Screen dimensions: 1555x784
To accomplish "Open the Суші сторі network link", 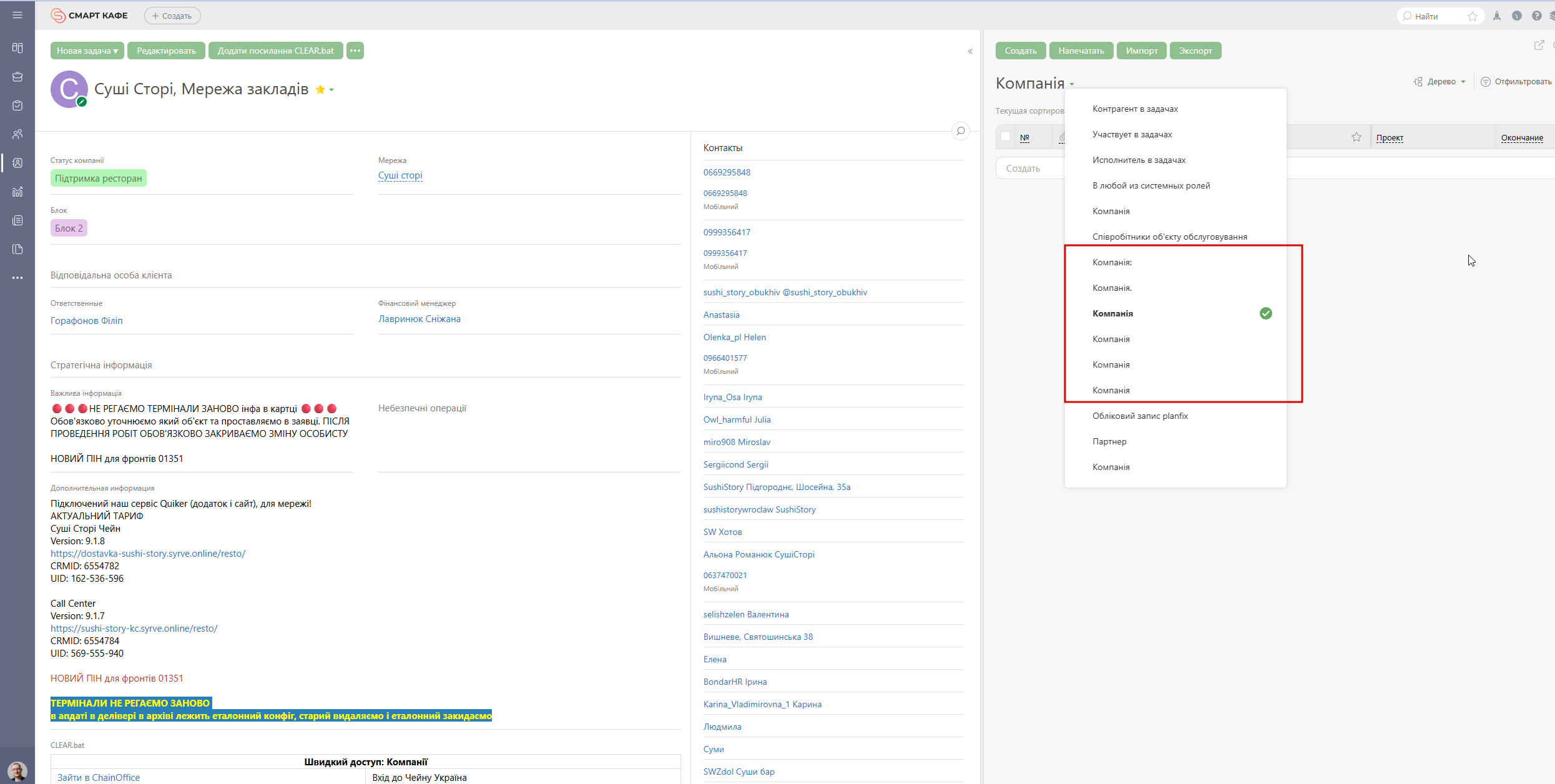I will 400,175.
